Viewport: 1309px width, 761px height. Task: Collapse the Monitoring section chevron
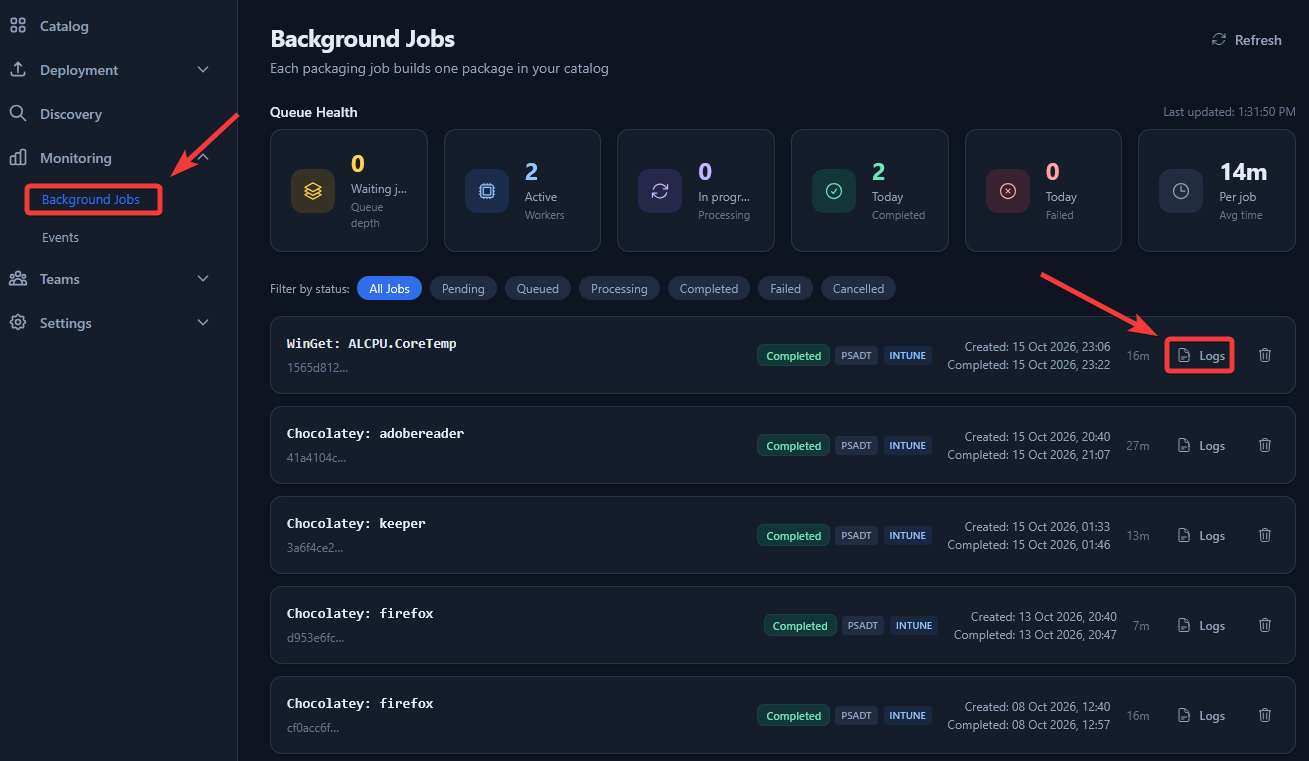coord(203,158)
